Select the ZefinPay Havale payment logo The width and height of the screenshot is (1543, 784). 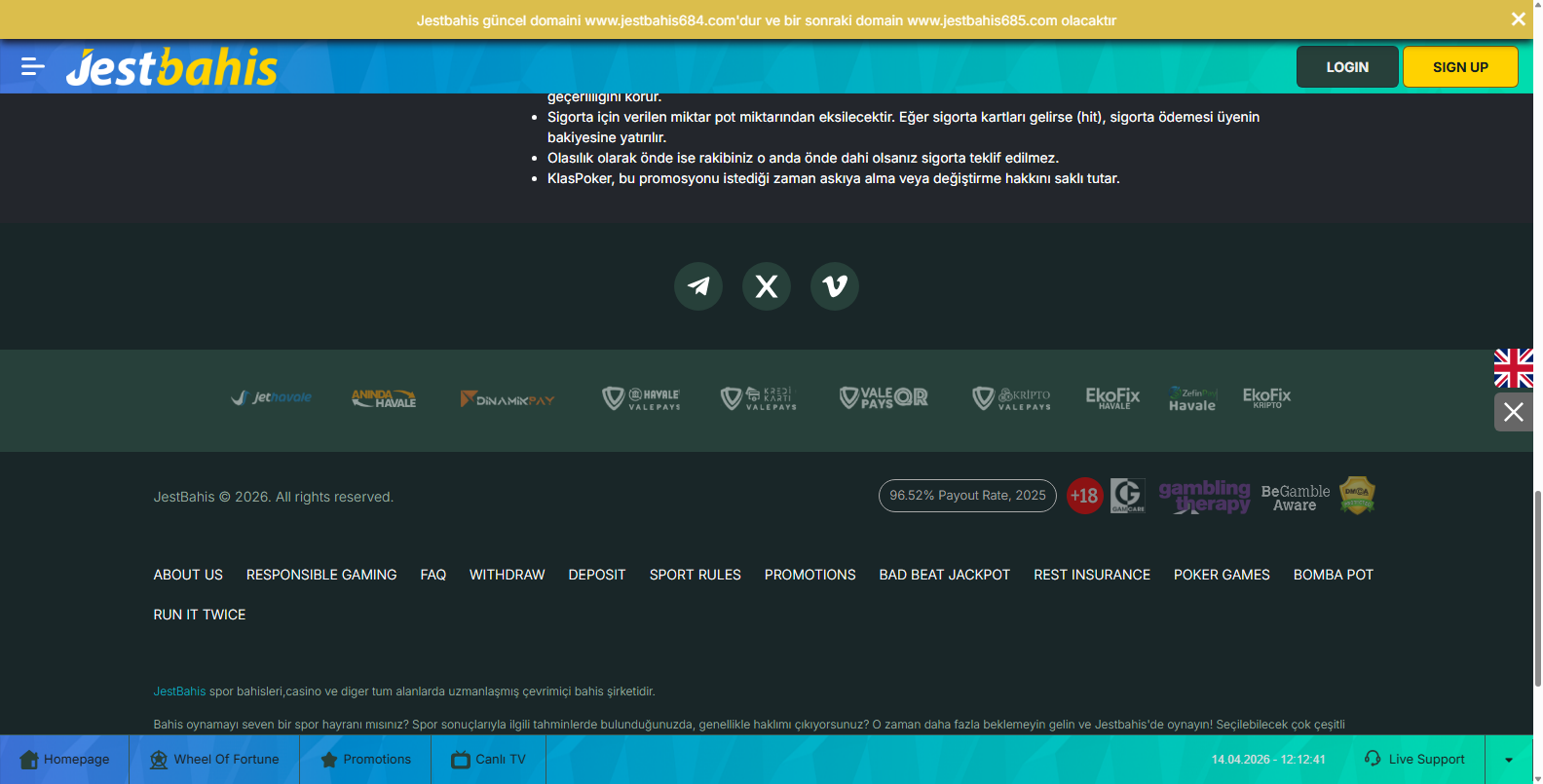click(x=1192, y=398)
